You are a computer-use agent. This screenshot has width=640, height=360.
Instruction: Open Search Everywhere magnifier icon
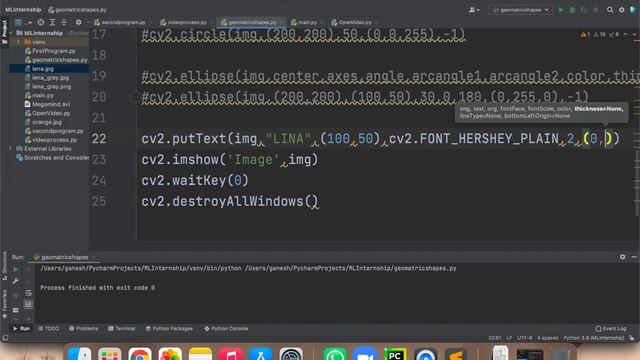(x=610, y=10)
